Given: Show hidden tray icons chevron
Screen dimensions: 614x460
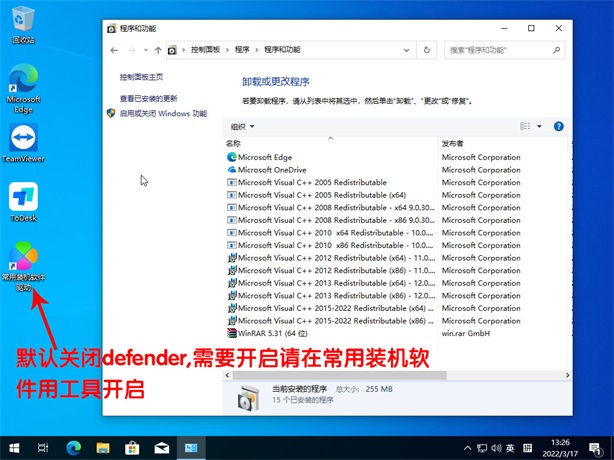Looking at the screenshot, I should (x=467, y=448).
